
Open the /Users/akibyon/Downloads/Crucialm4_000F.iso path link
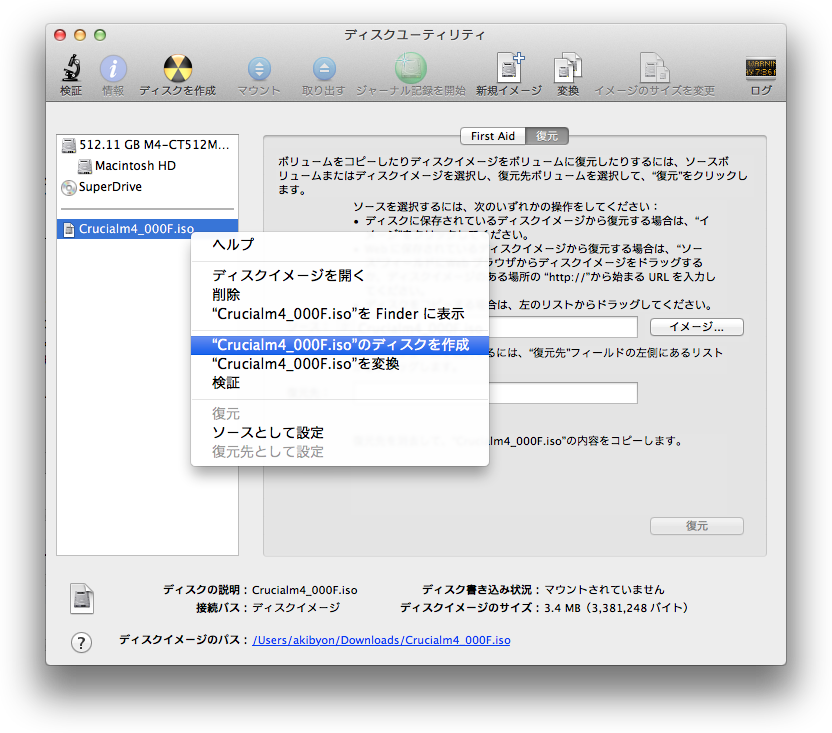click(x=382, y=640)
